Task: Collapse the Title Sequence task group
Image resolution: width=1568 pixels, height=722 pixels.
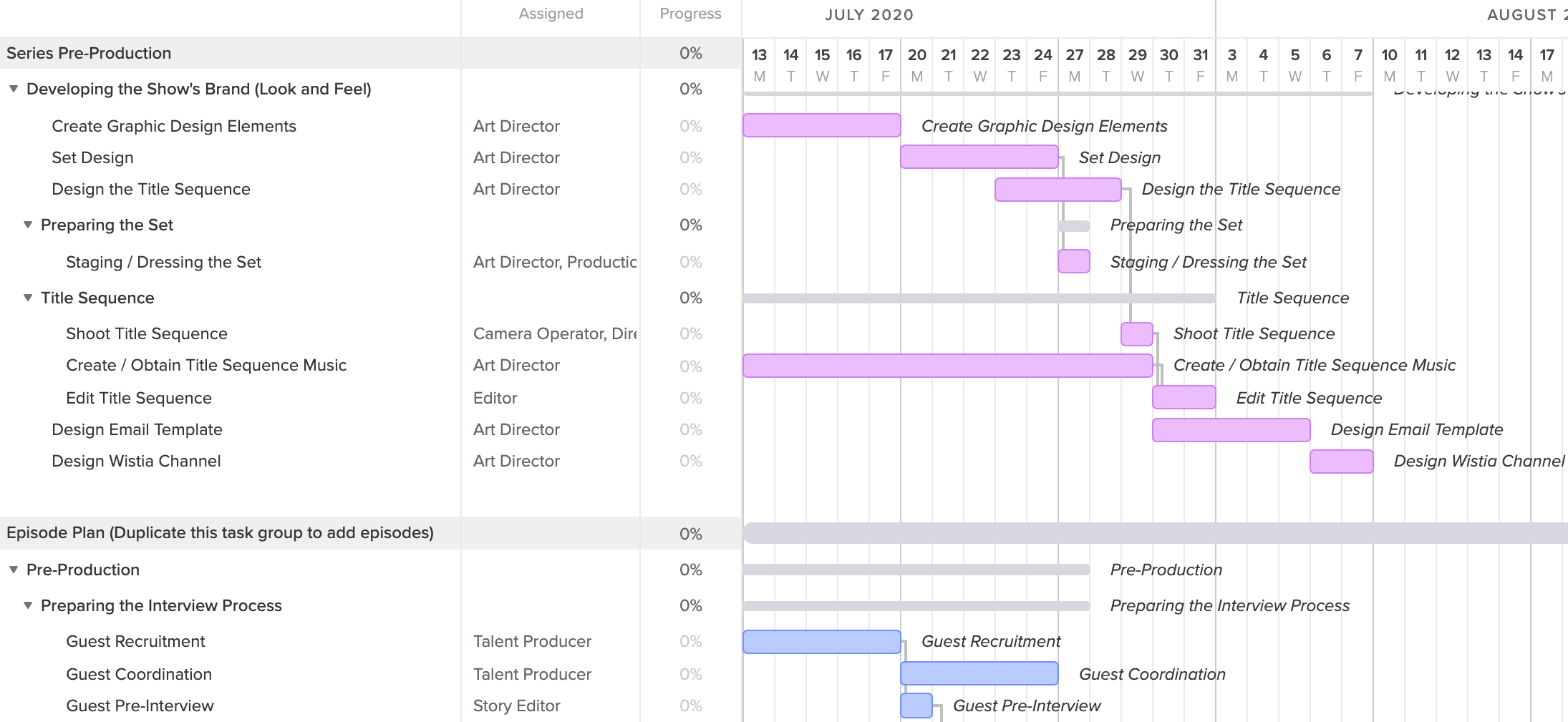Action: [28, 298]
